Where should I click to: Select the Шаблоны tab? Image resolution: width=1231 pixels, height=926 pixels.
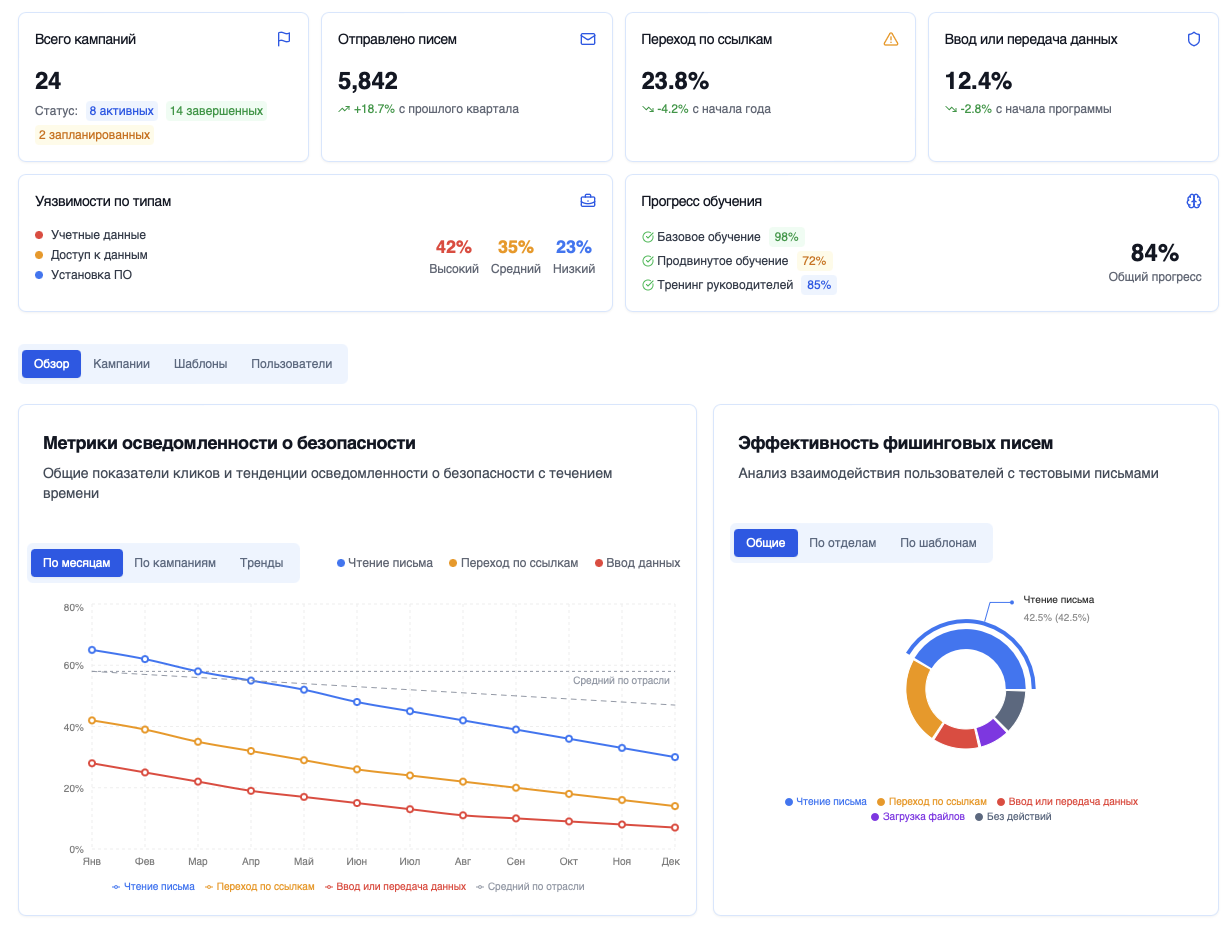(200, 364)
